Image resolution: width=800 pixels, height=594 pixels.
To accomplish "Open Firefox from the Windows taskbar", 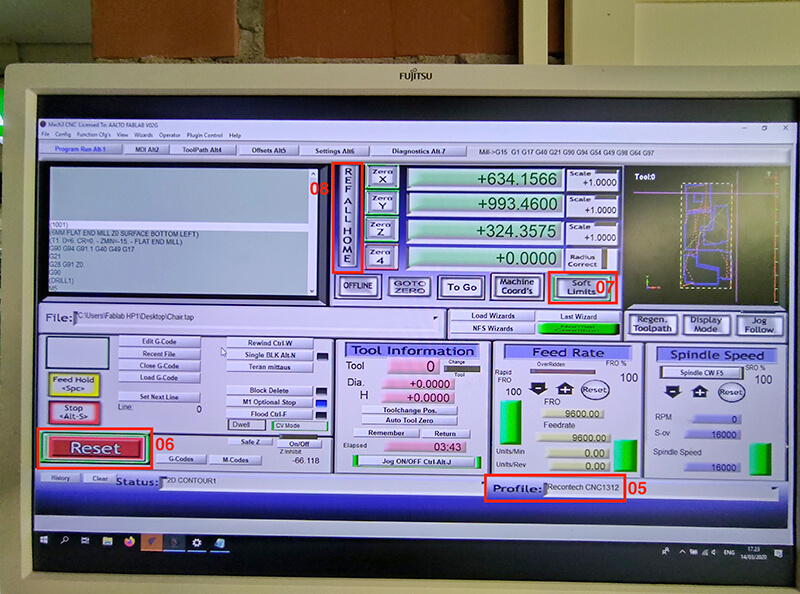I will click(129, 542).
